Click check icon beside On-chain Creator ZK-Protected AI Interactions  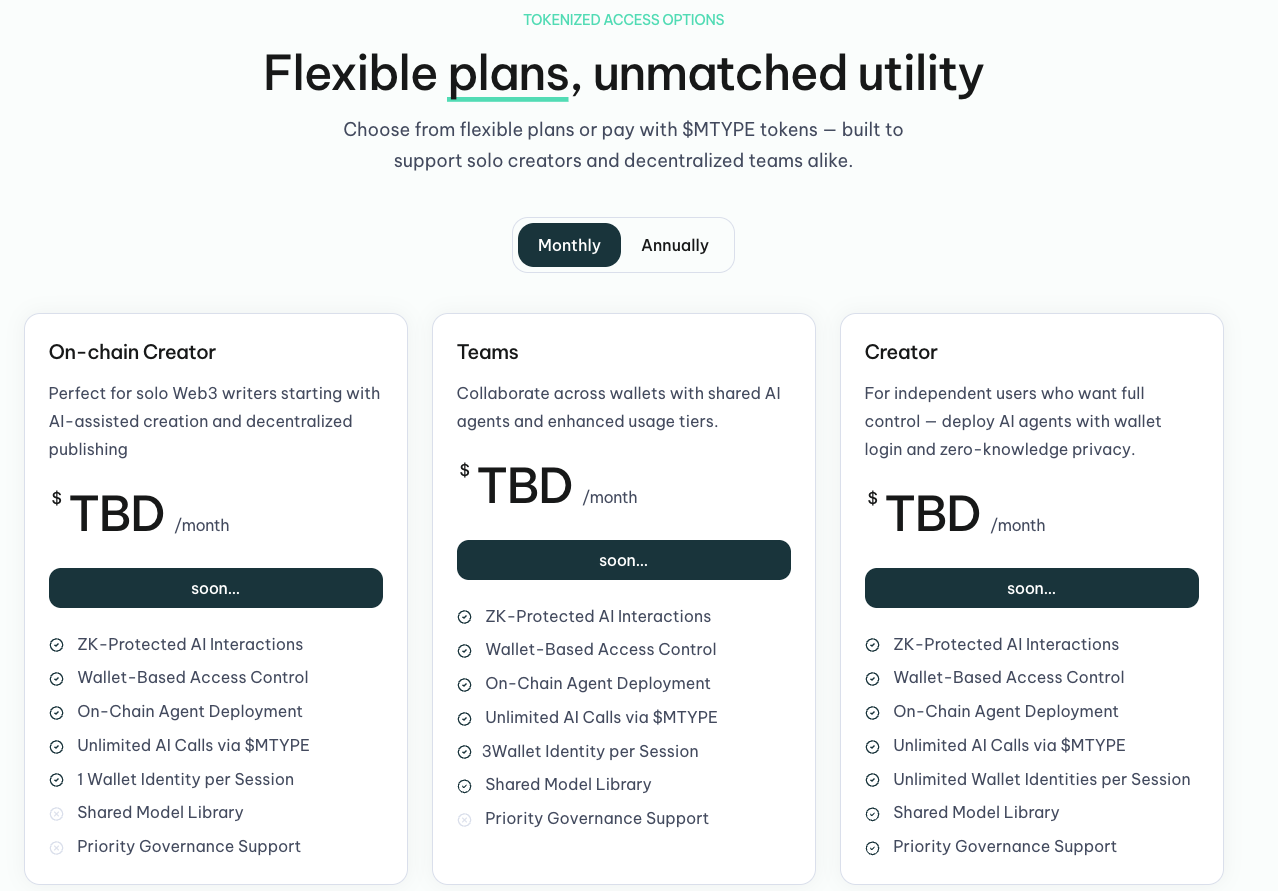click(57, 646)
